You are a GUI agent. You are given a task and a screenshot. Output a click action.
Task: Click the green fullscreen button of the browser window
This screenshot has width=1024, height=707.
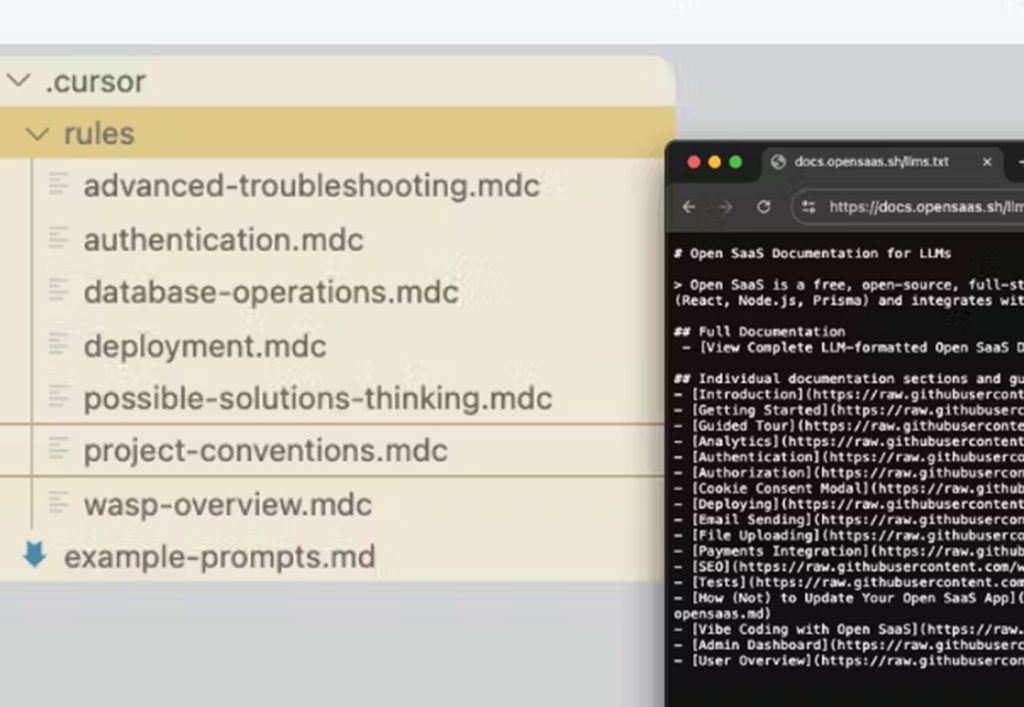click(x=736, y=162)
